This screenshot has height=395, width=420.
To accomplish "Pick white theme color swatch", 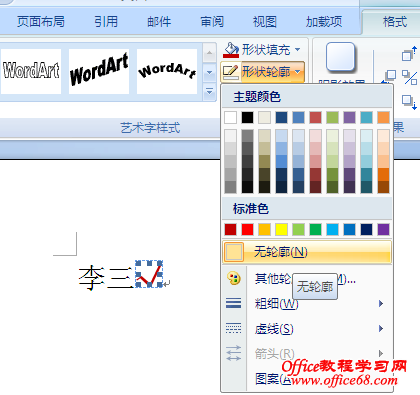I will (x=230, y=117).
